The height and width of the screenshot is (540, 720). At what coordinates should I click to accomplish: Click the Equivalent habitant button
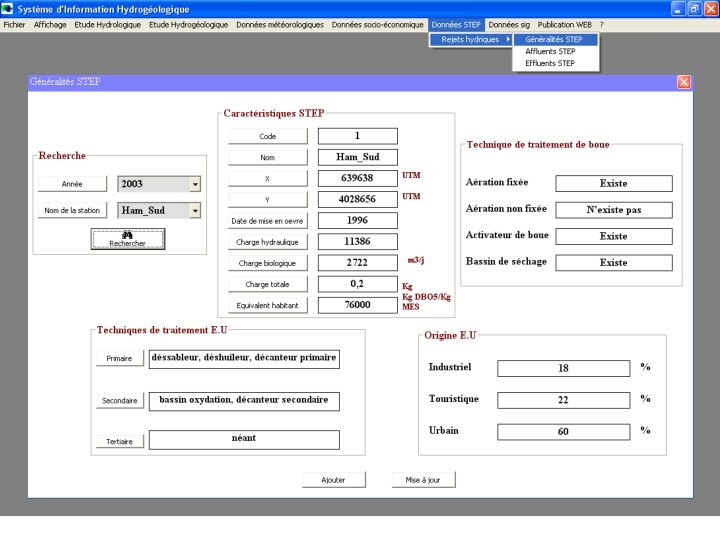(268, 305)
